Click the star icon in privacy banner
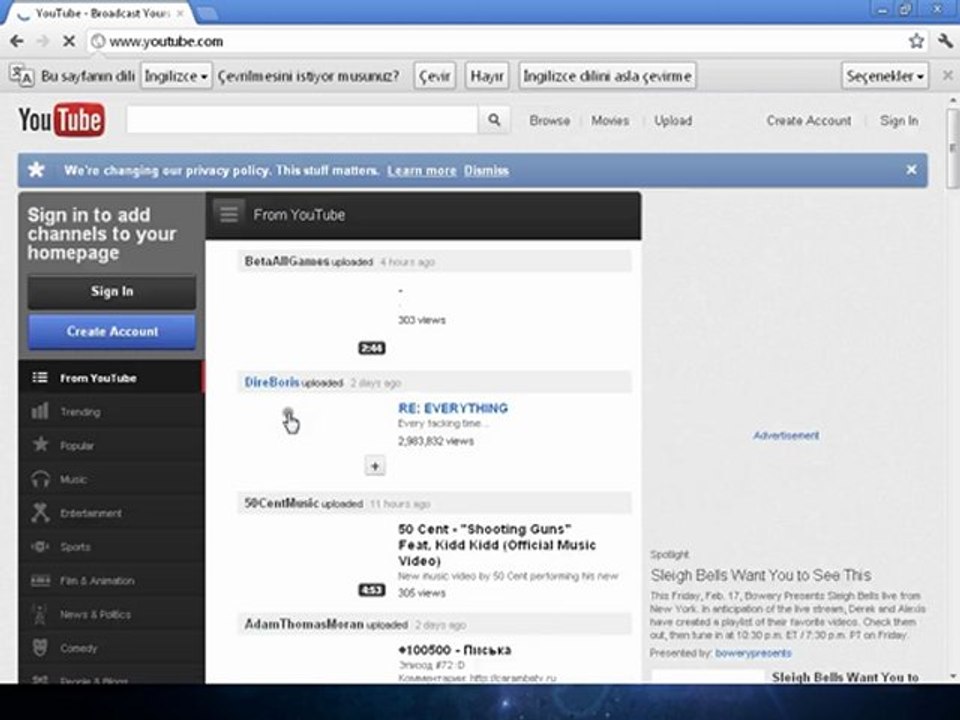The height and width of the screenshot is (720, 960). click(x=36, y=170)
